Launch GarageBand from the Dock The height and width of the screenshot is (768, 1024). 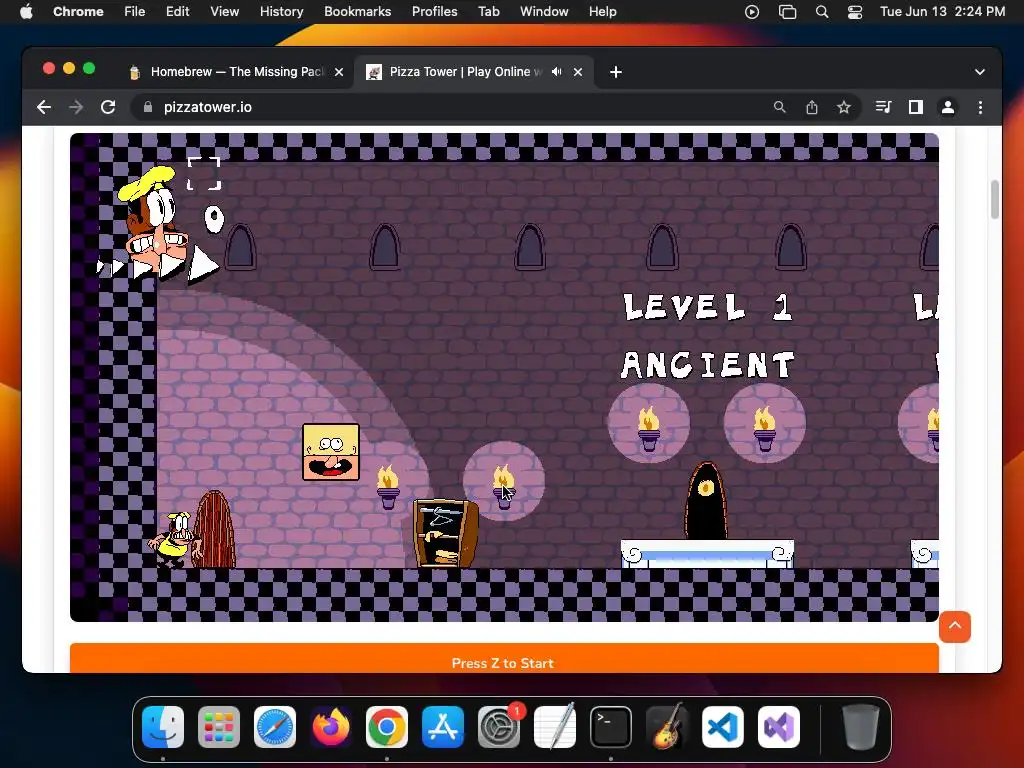[667, 727]
